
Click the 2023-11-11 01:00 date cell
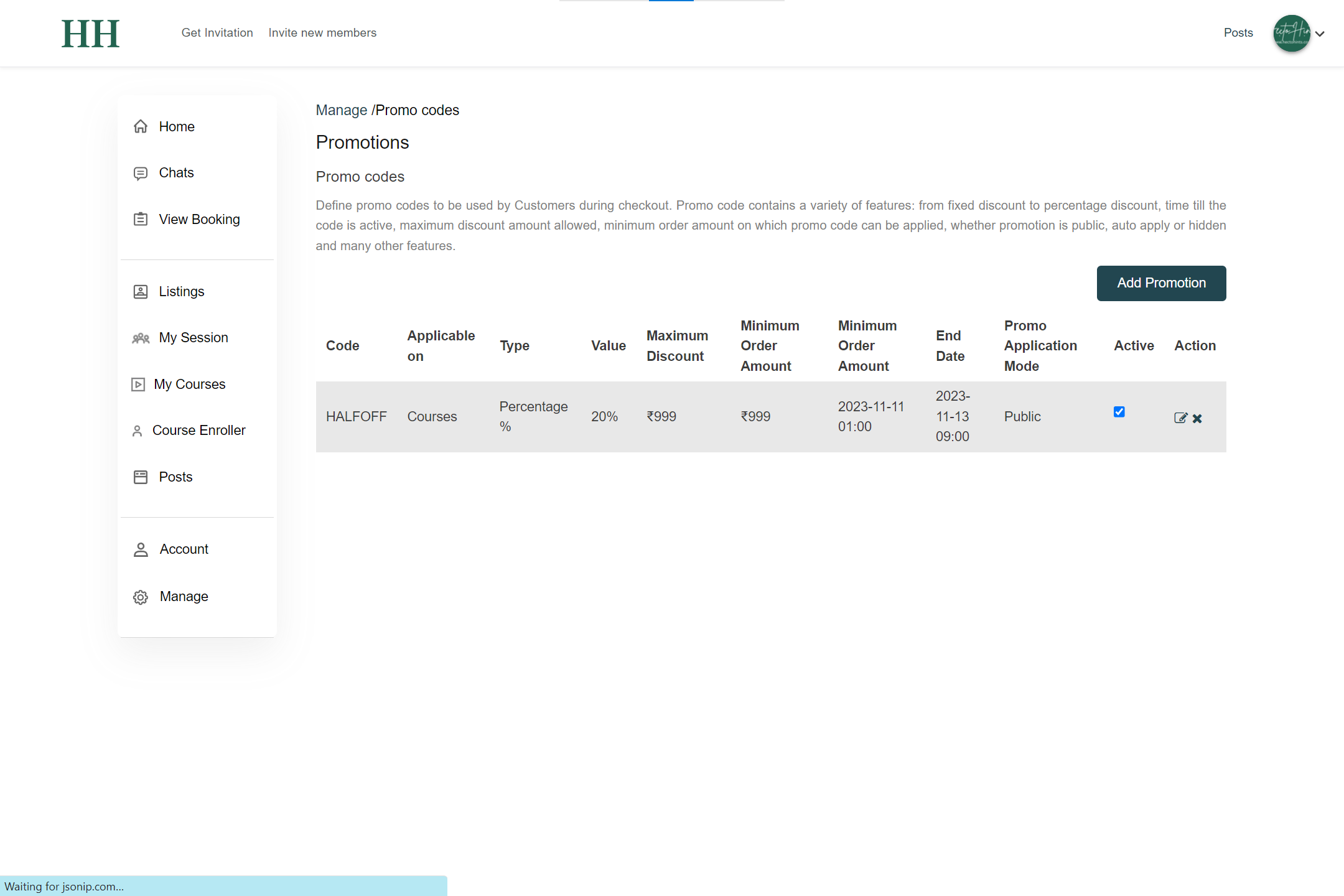pos(870,416)
